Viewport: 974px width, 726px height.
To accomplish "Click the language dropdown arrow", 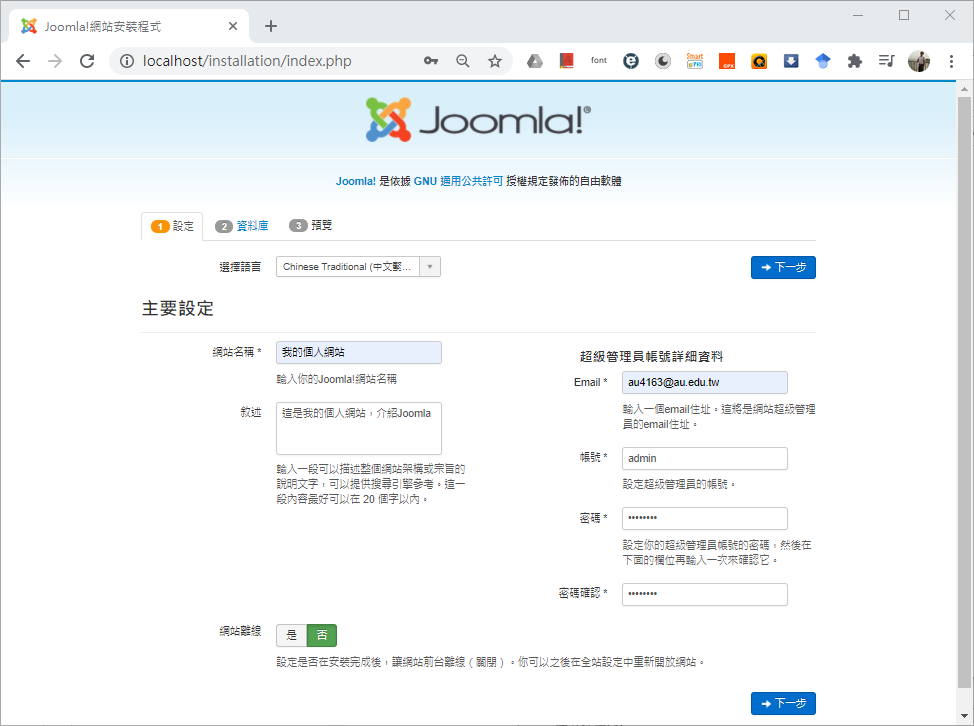I will click(430, 266).
